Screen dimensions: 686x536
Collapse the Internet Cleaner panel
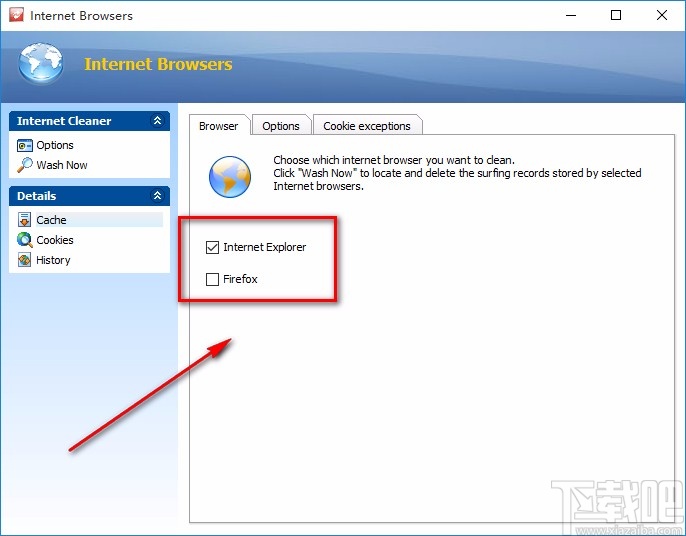tap(157, 121)
